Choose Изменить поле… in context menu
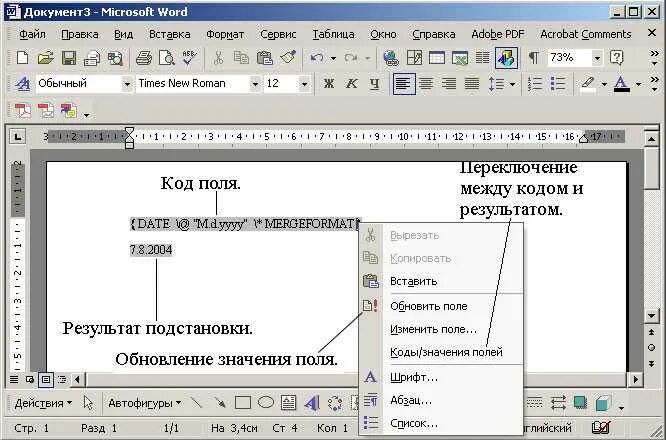The height and width of the screenshot is (440, 666). pyautogui.click(x=441, y=329)
